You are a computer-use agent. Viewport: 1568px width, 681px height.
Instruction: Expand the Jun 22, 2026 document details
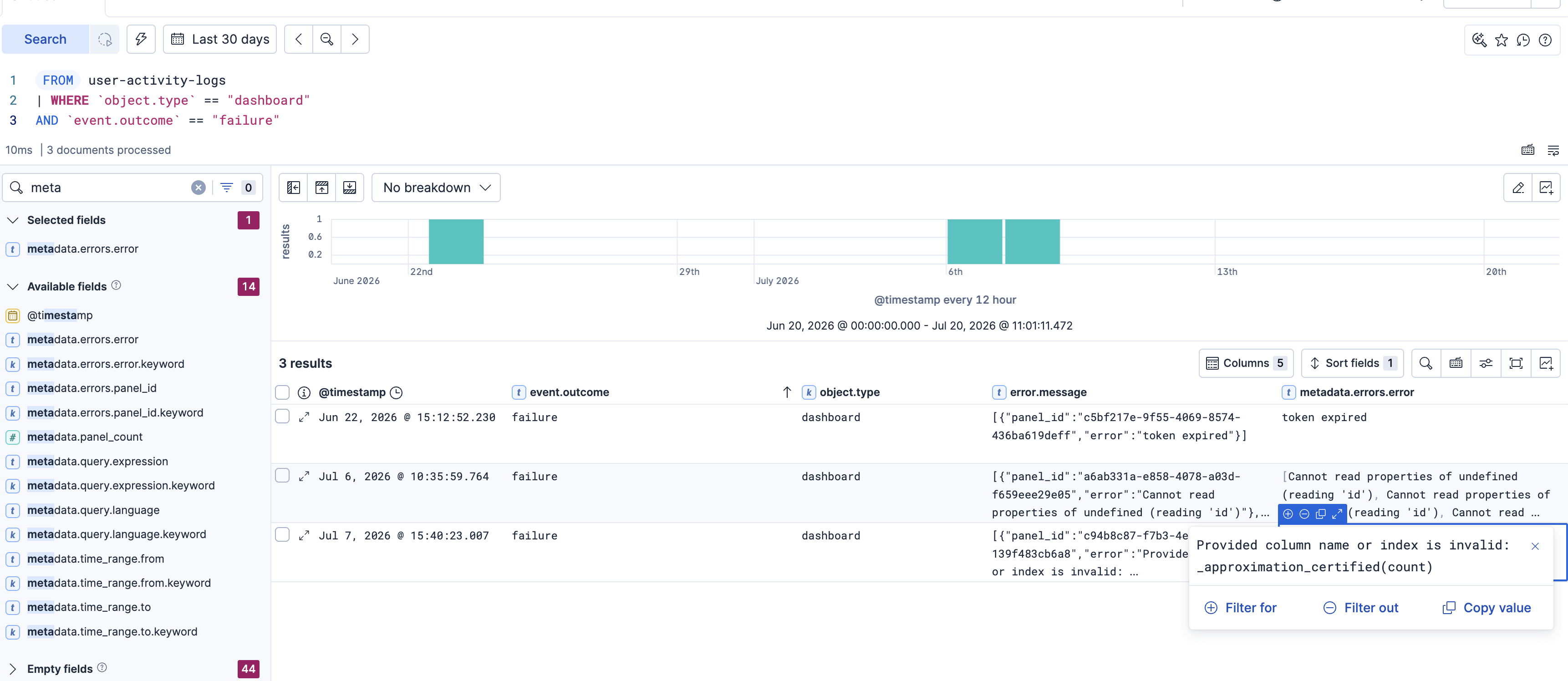tap(304, 417)
